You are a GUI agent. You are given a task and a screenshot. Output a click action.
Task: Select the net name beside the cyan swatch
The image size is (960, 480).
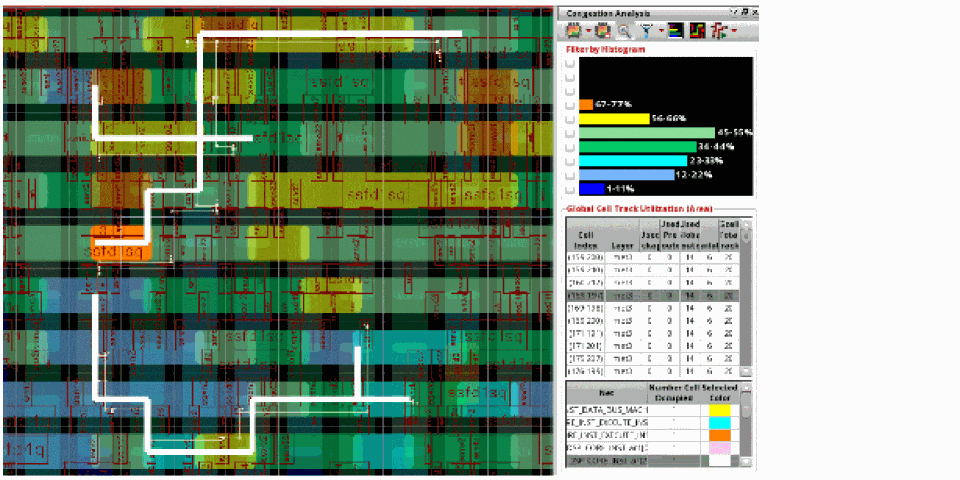click(607, 422)
